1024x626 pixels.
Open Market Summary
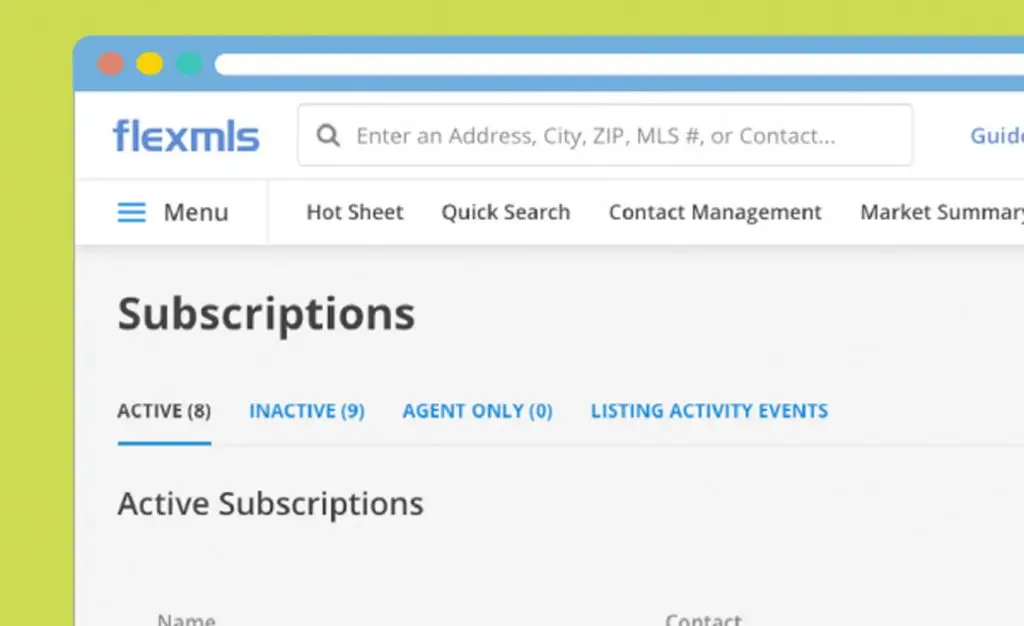[942, 212]
